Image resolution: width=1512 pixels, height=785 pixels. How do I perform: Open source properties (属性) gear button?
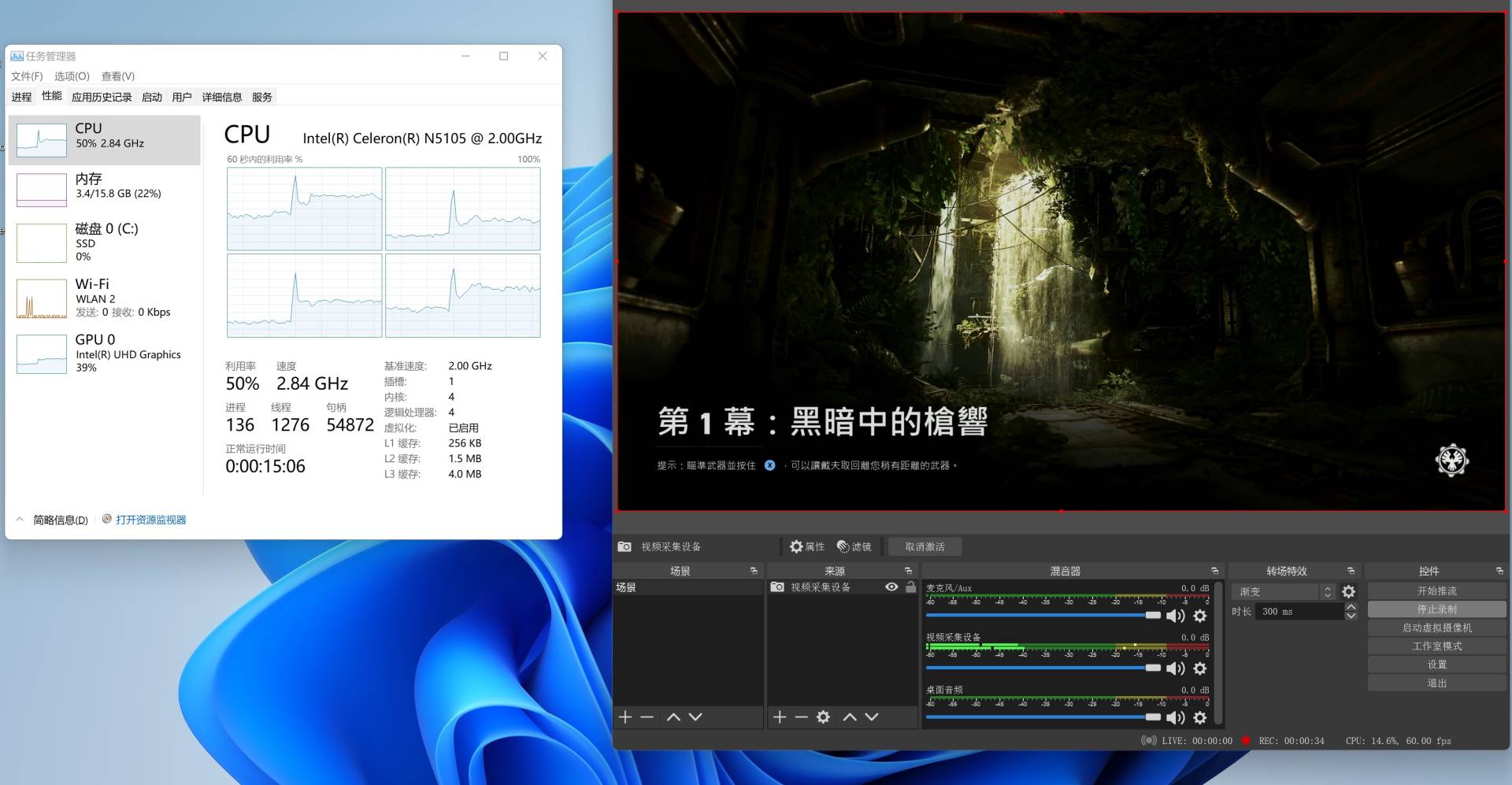807,546
